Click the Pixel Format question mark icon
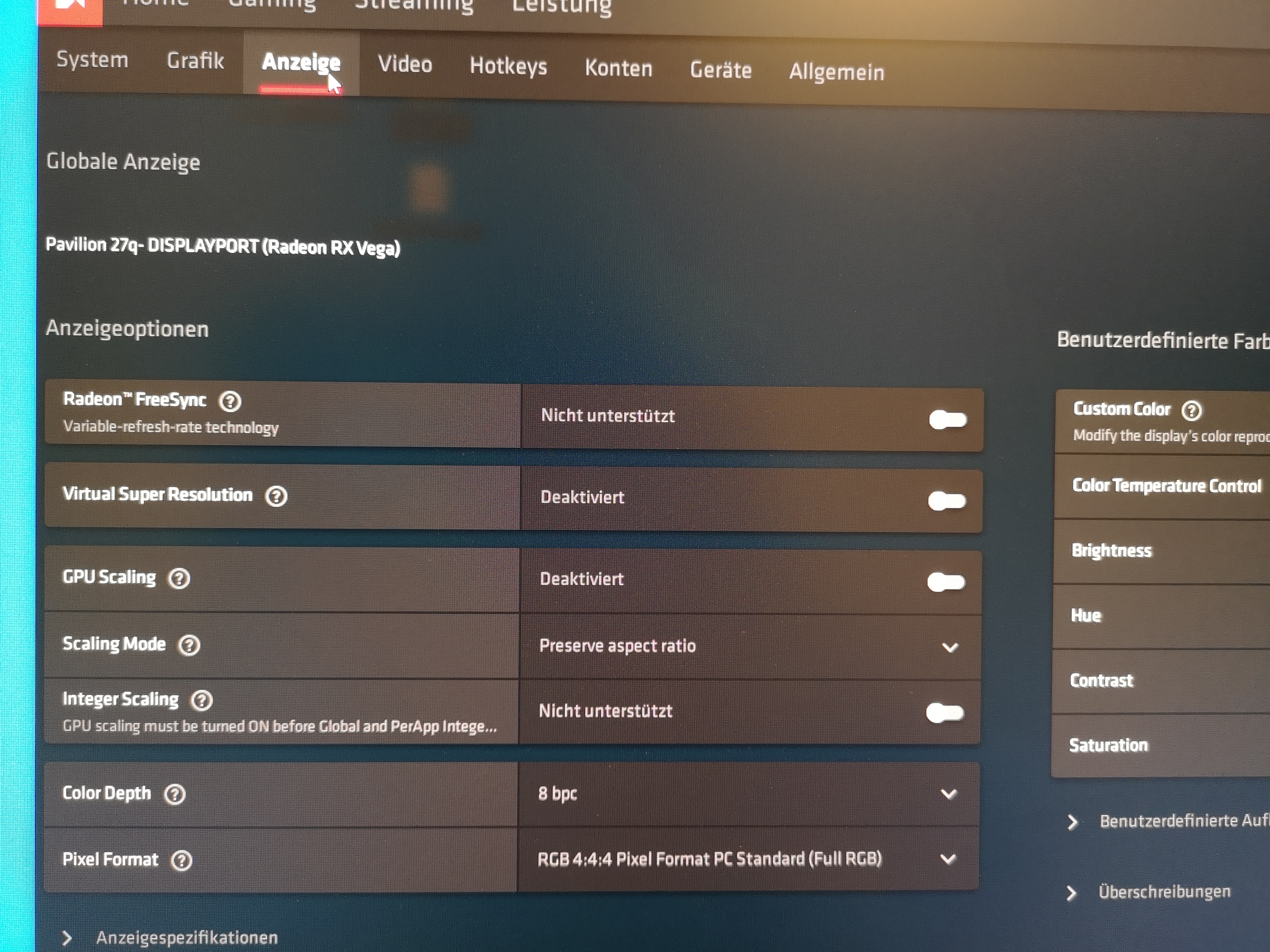This screenshot has width=1270, height=952. pyautogui.click(x=181, y=860)
